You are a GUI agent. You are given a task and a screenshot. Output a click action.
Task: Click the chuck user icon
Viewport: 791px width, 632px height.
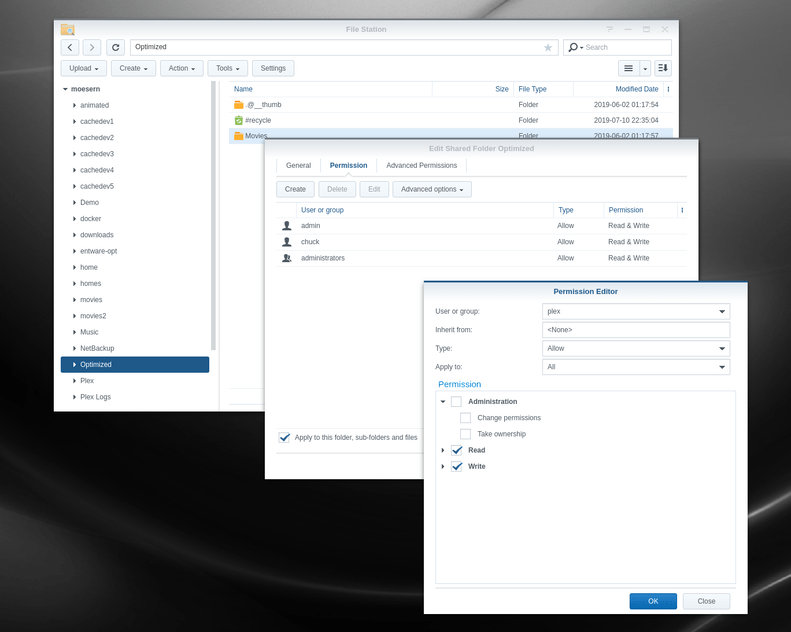click(287, 242)
